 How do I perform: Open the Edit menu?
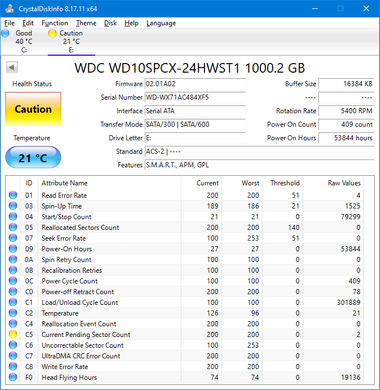28,23
